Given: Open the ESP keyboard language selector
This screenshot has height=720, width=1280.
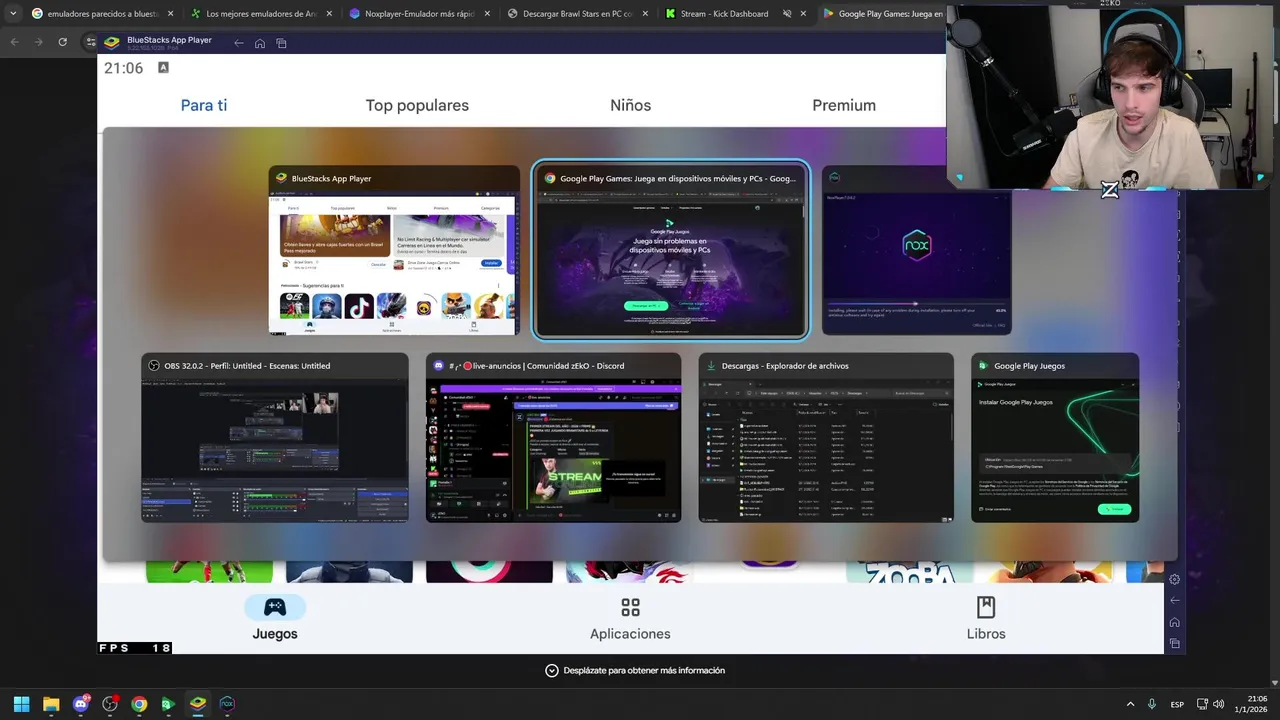Looking at the screenshot, I should [x=1177, y=704].
